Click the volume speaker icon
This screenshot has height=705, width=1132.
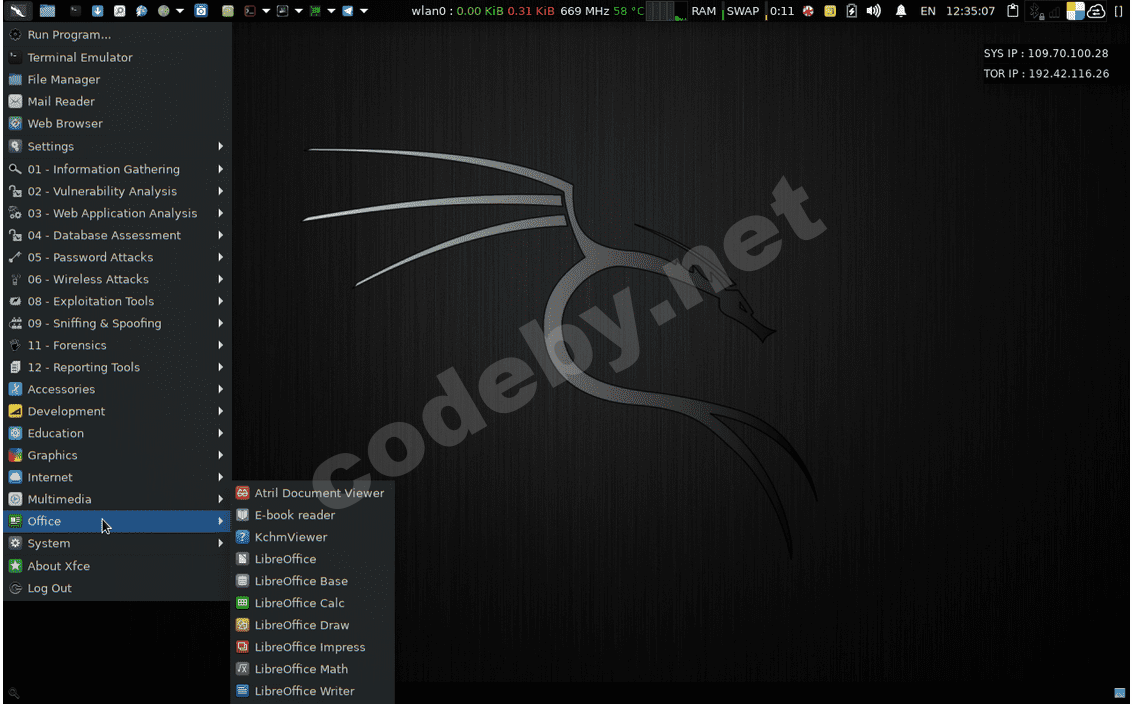coord(874,11)
